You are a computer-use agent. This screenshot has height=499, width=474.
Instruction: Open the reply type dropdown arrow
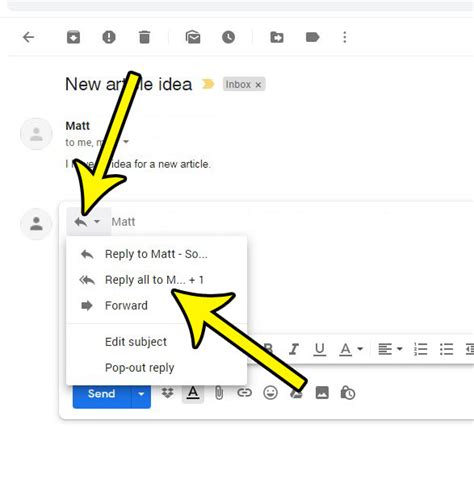tap(97, 221)
